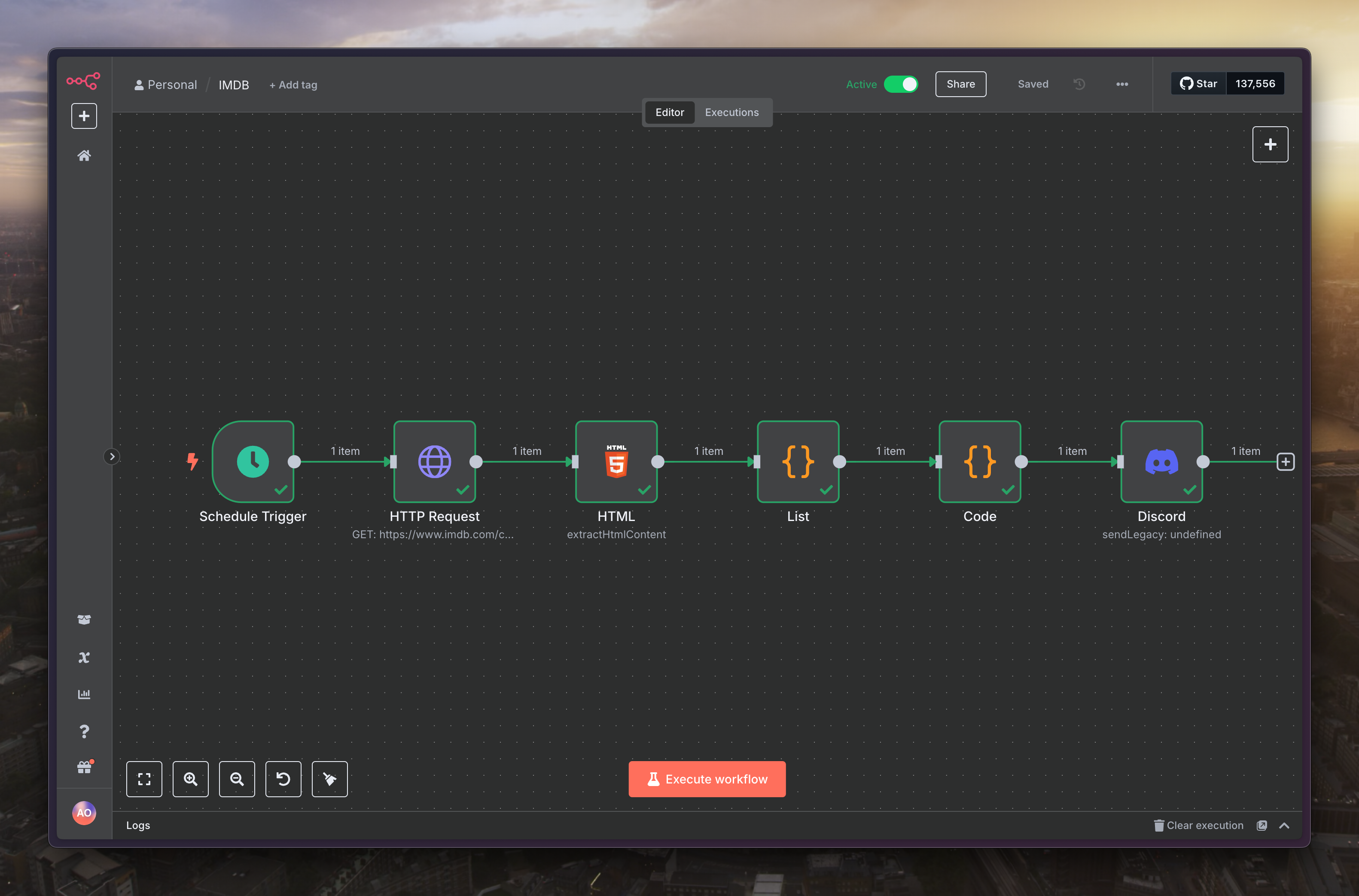Switch to the Executions tab
Screen dimensions: 1359x896
point(731,113)
